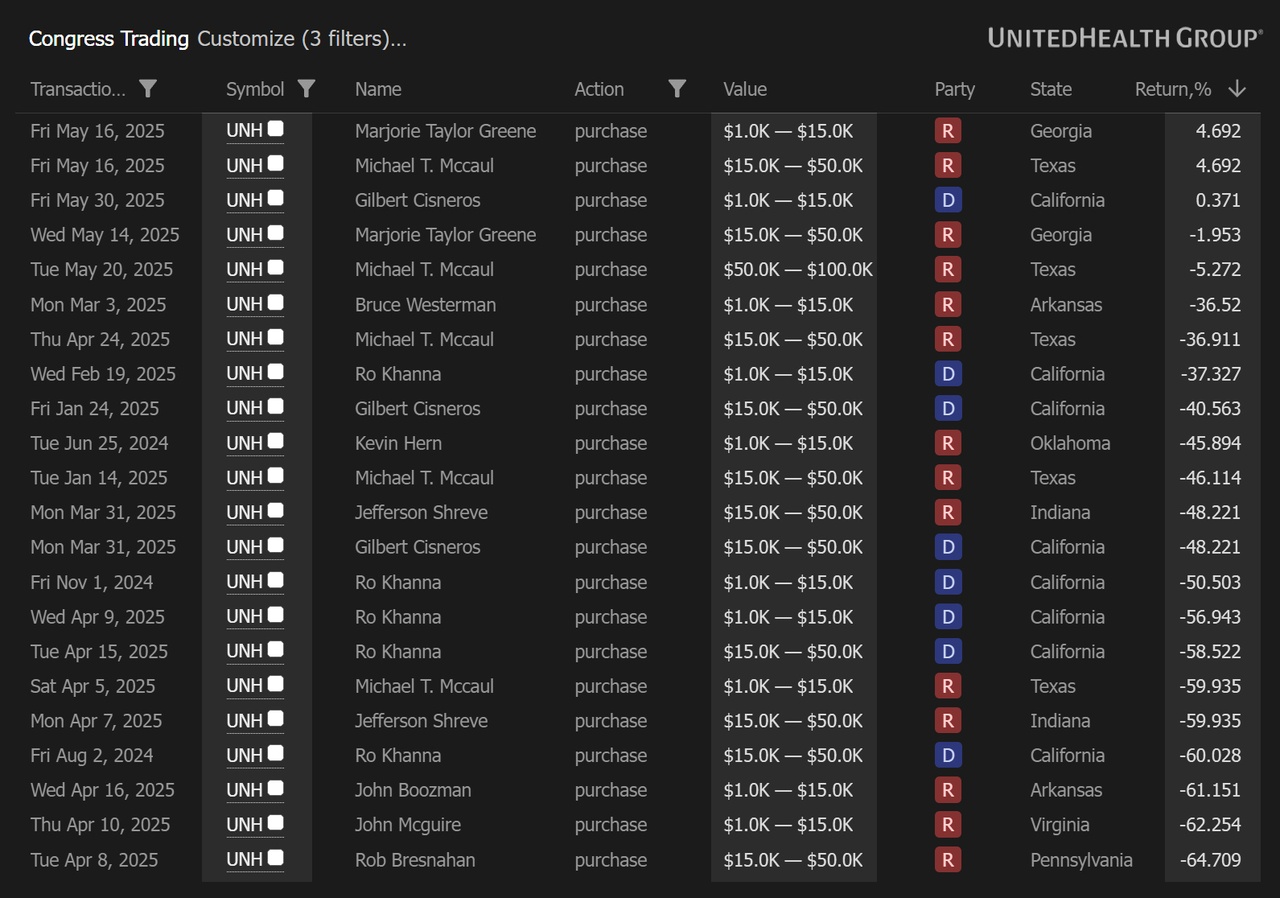Click the white square icon beside UNH in Bruce Westerman row

coord(275,302)
